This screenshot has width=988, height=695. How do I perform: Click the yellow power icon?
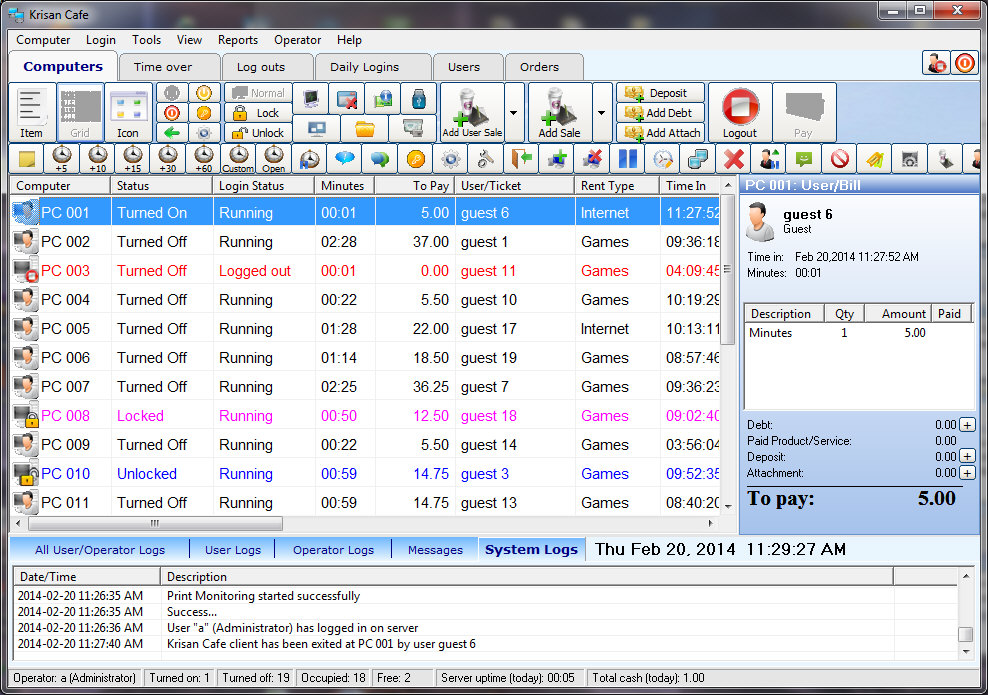coord(204,93)
